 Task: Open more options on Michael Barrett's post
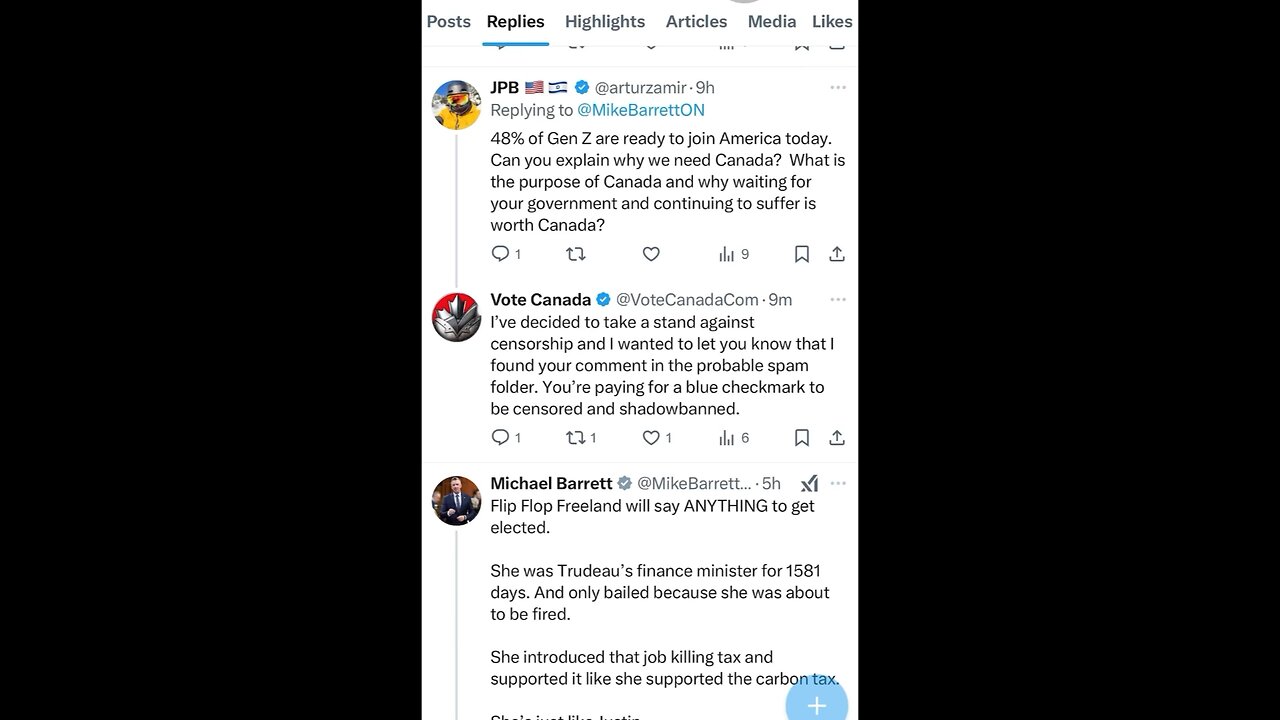pyautogui.click(x=838, y=484)
